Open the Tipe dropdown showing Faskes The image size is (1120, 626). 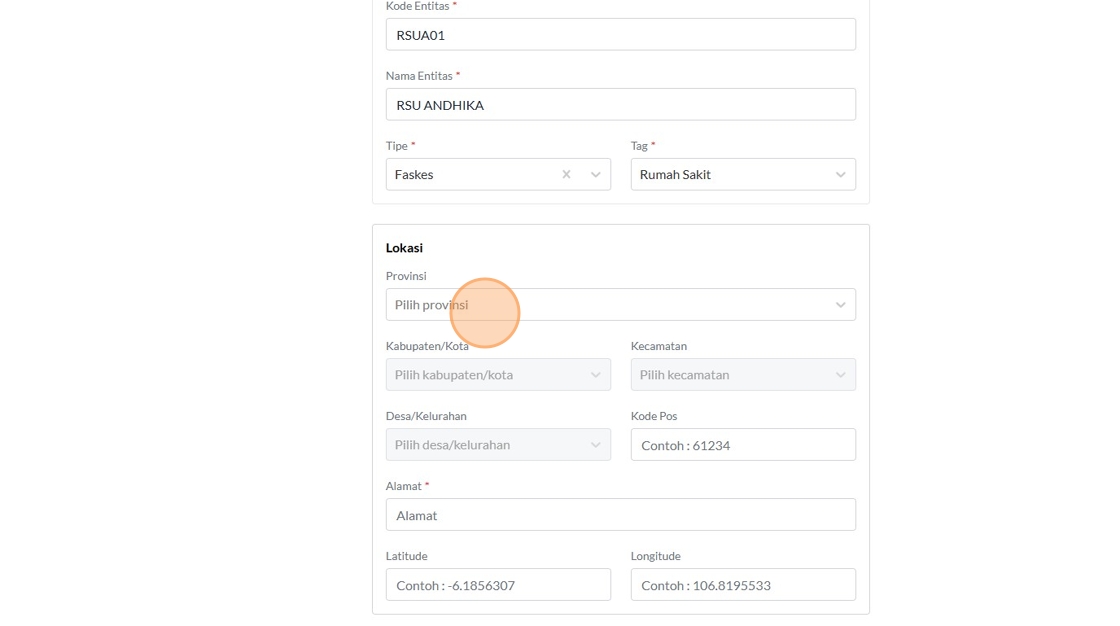[470, 174]
